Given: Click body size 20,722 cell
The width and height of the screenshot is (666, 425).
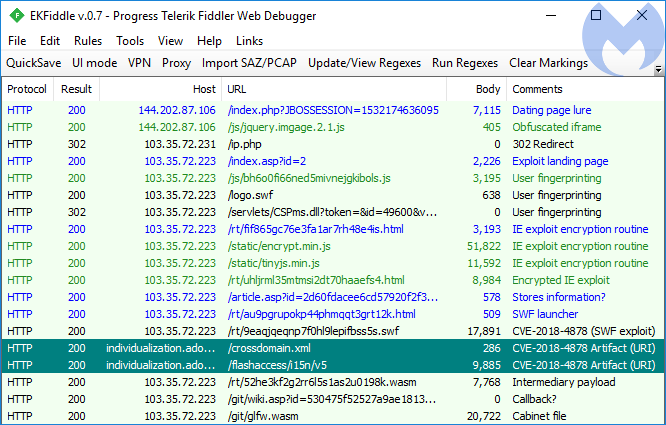Looking at the screenshot, I should coord(484,416).
